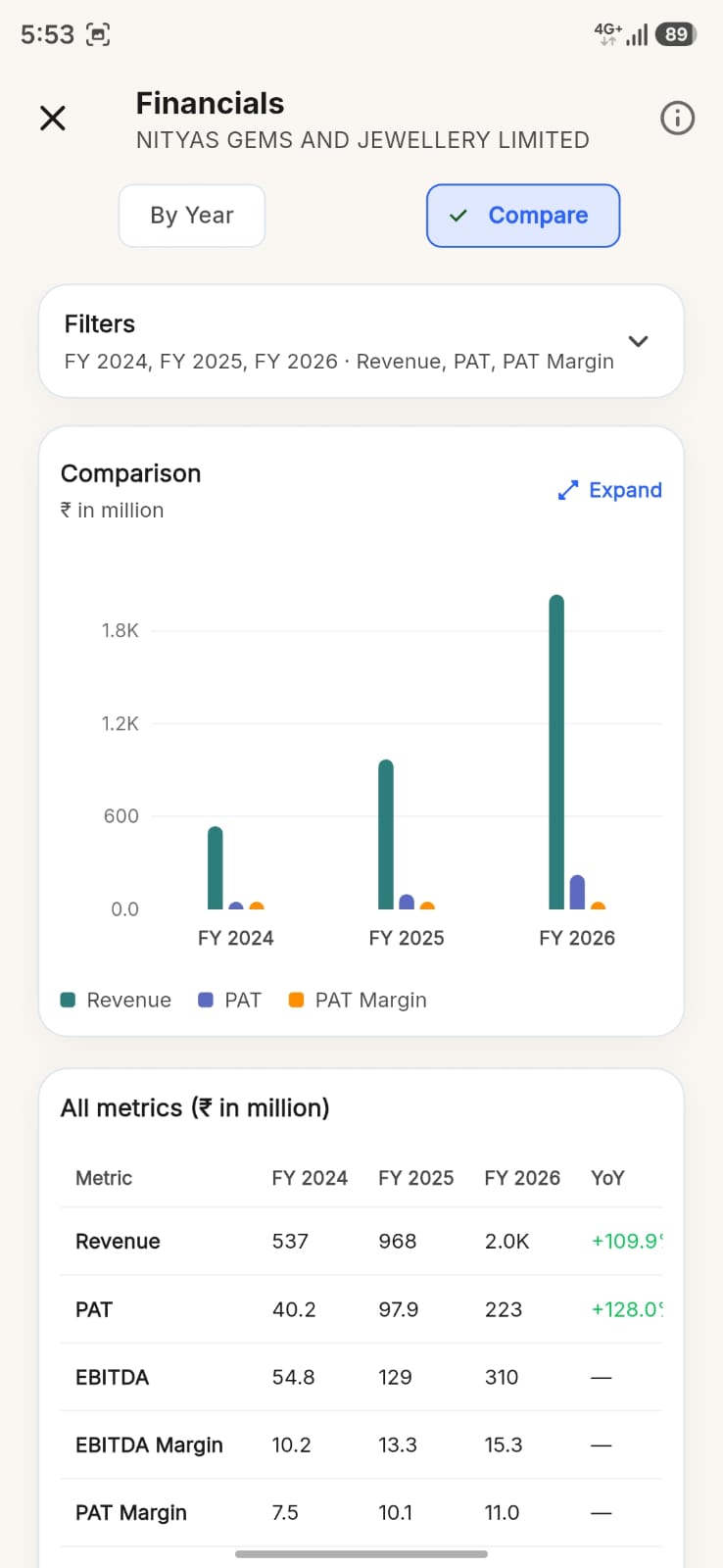Click the Revenue row label in table

pyautogui.click(x=118, y=1241)
